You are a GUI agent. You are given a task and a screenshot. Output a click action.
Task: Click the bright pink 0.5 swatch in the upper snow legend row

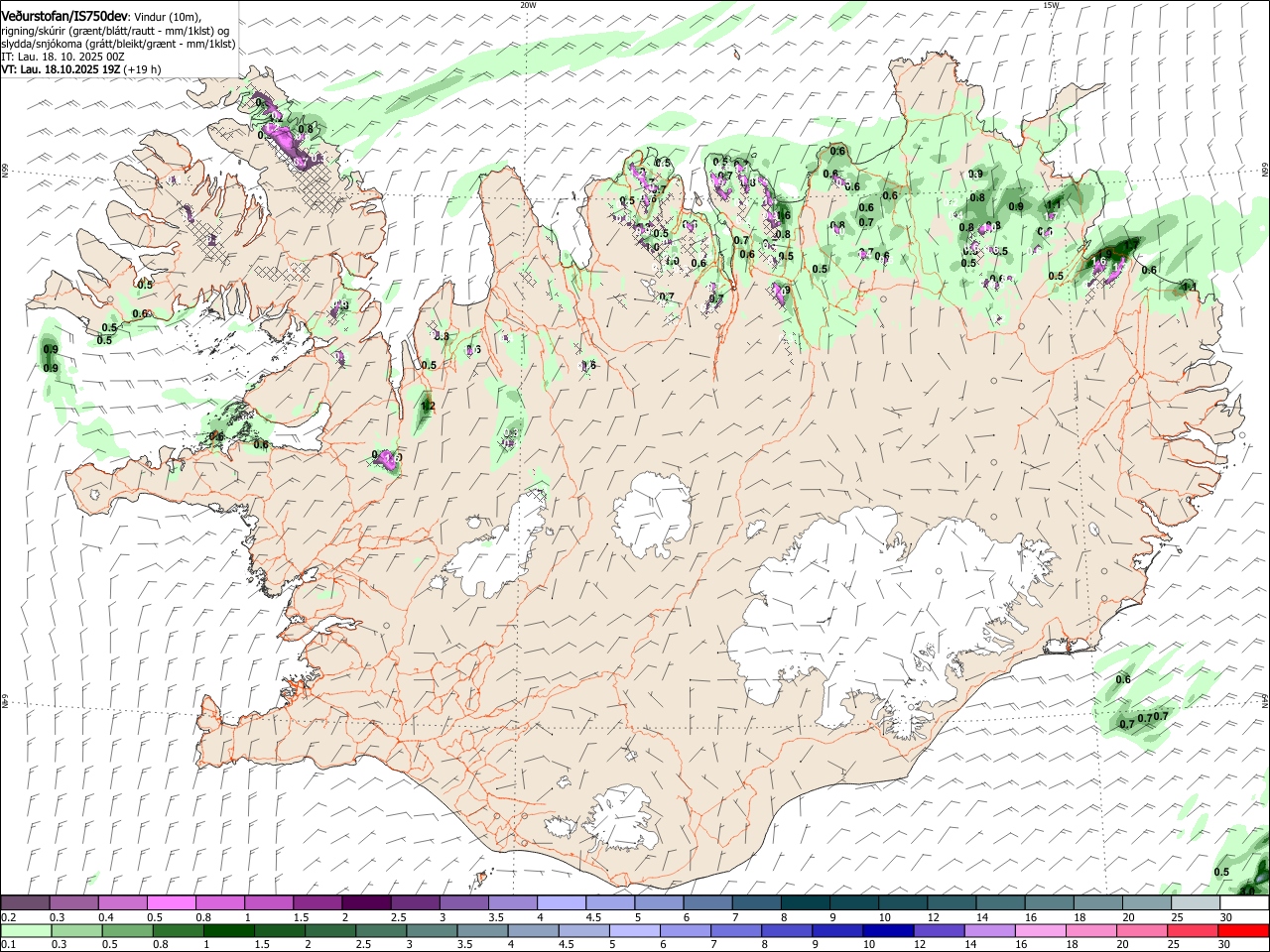[171, 903]
